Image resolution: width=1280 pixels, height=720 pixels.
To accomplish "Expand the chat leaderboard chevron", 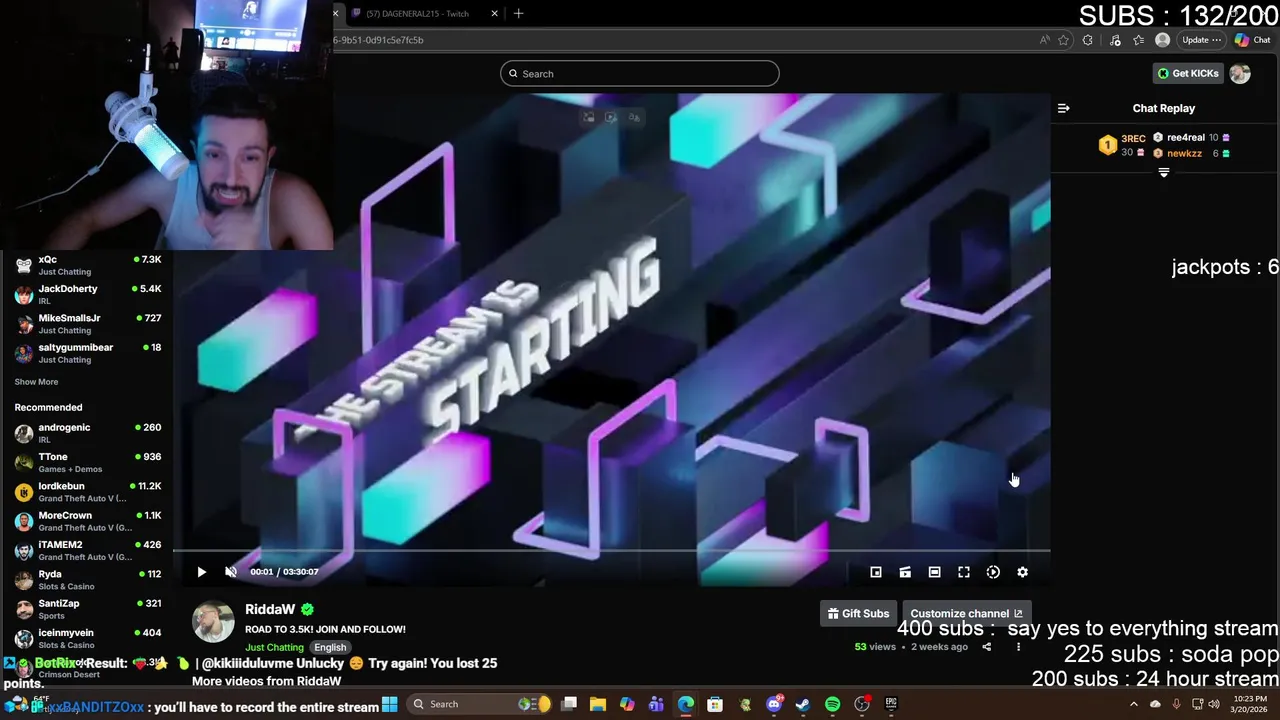I will [1164, 172].
